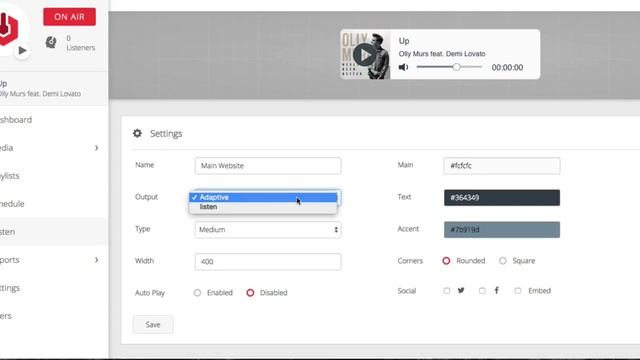Open the Reports menu item
Viewport: 640px width, 360px height.
point(9,260)
